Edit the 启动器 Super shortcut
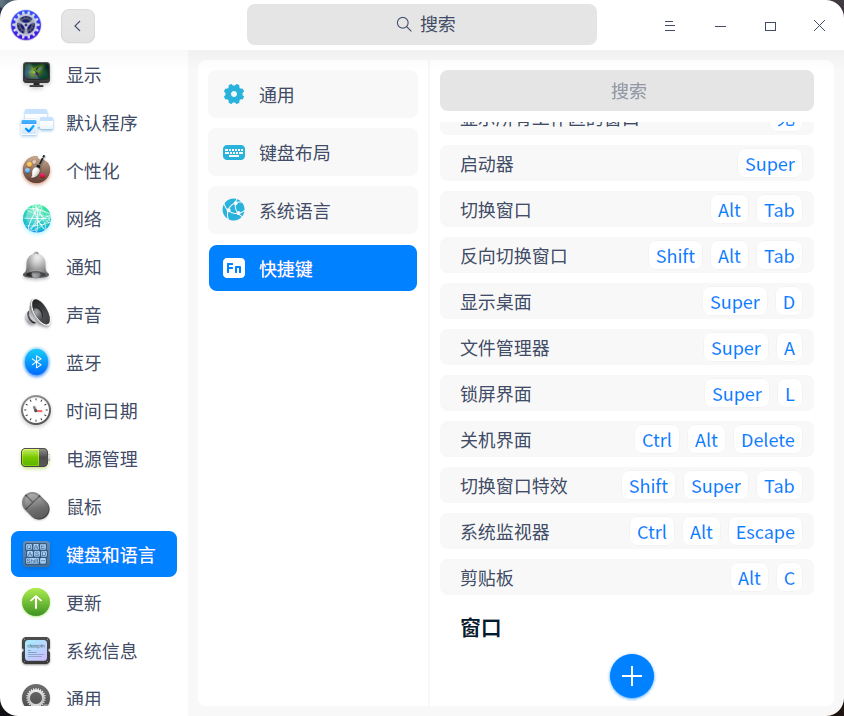 click(x=627, y=163)
